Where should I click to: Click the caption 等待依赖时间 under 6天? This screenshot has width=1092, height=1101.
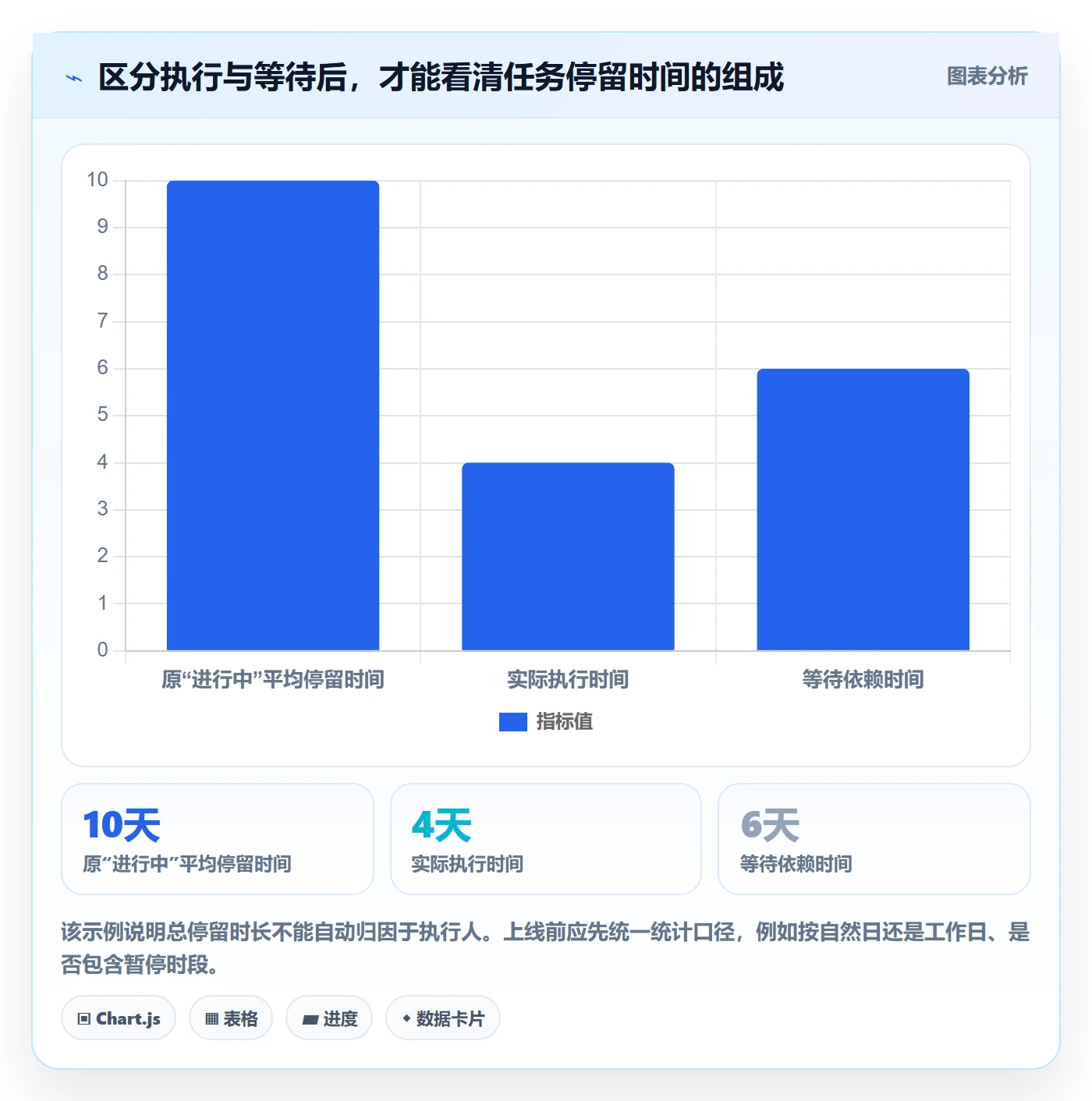(x=796, y=864)
